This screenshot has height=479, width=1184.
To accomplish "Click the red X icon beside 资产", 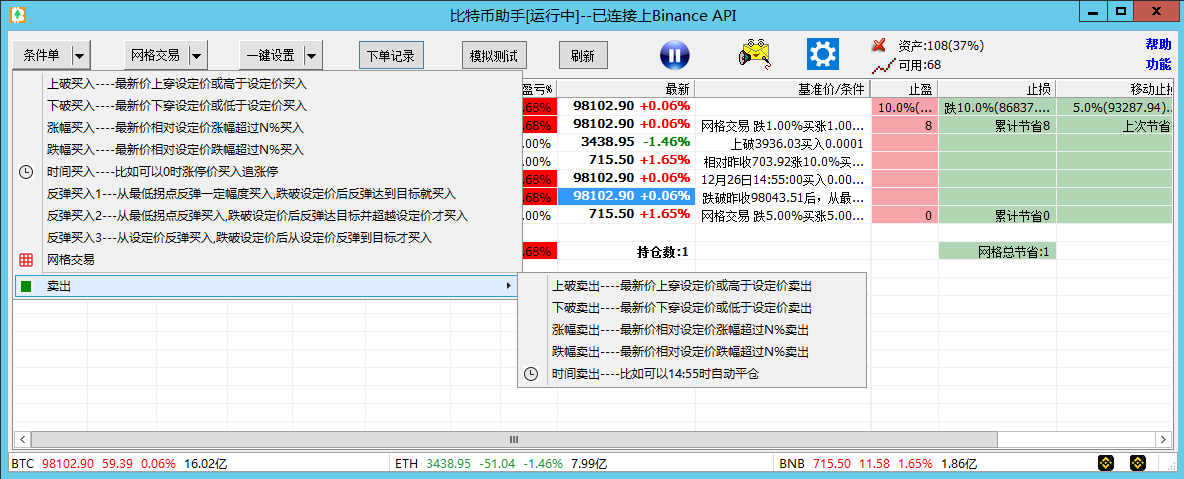I will [880, 45].
